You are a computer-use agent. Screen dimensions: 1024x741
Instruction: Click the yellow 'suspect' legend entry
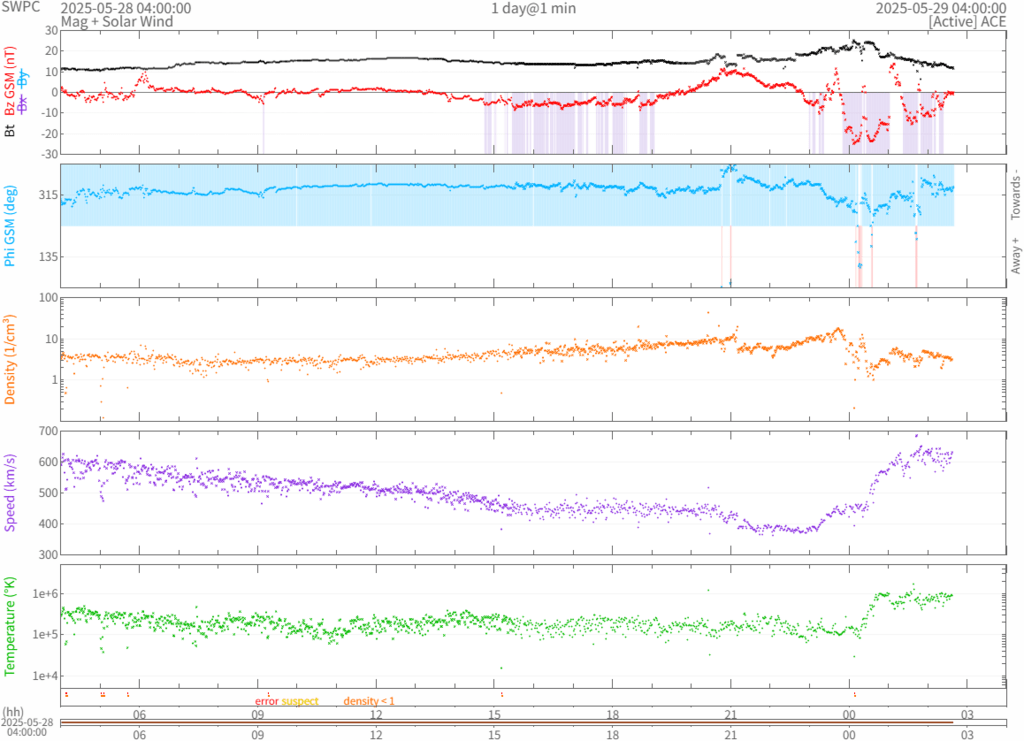[x=300, y=702]
